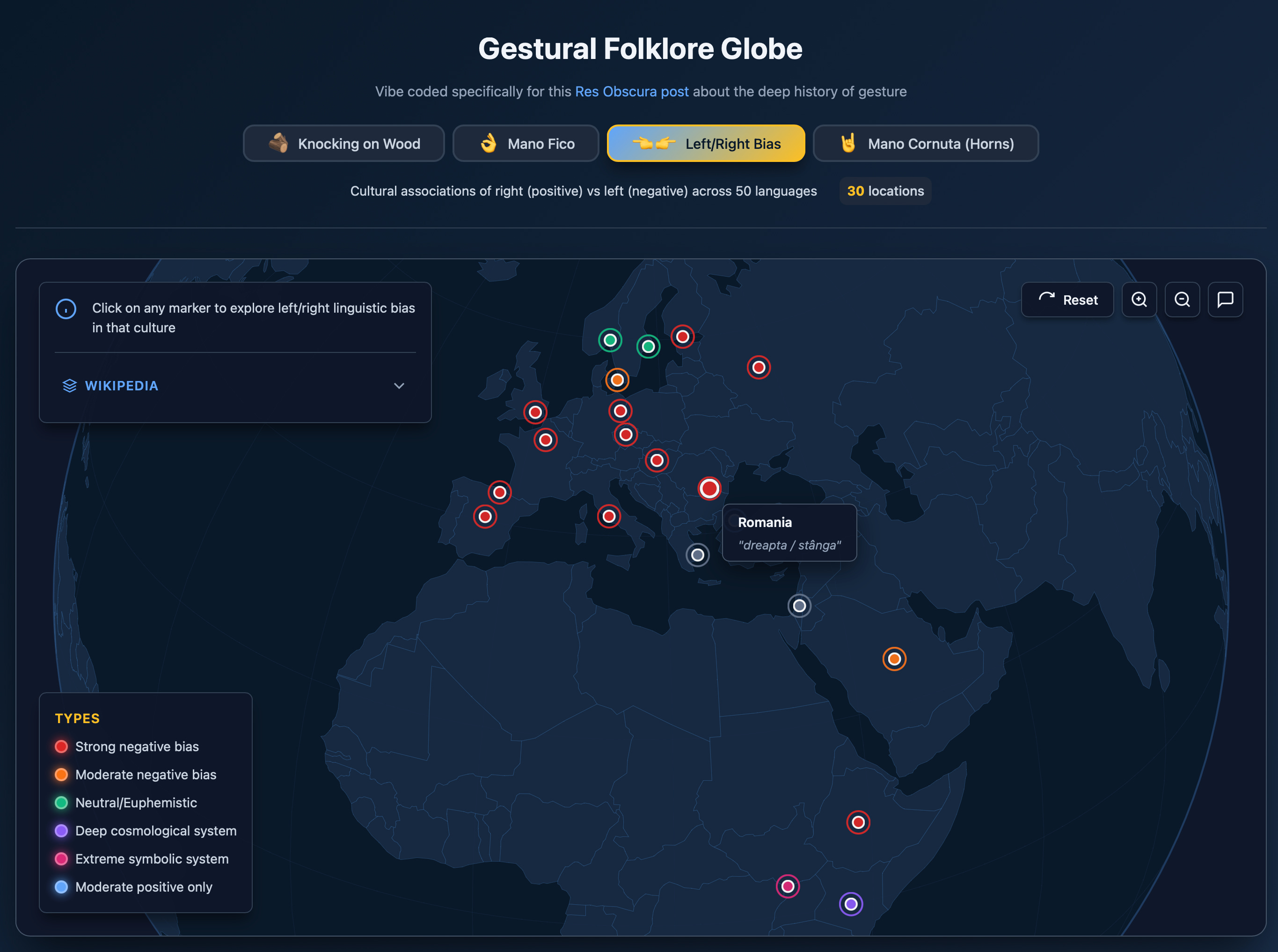Viewport: 1278px width, 952px height.
Task: Select the active Left/Right Bias tab
Action: point(706,144)
